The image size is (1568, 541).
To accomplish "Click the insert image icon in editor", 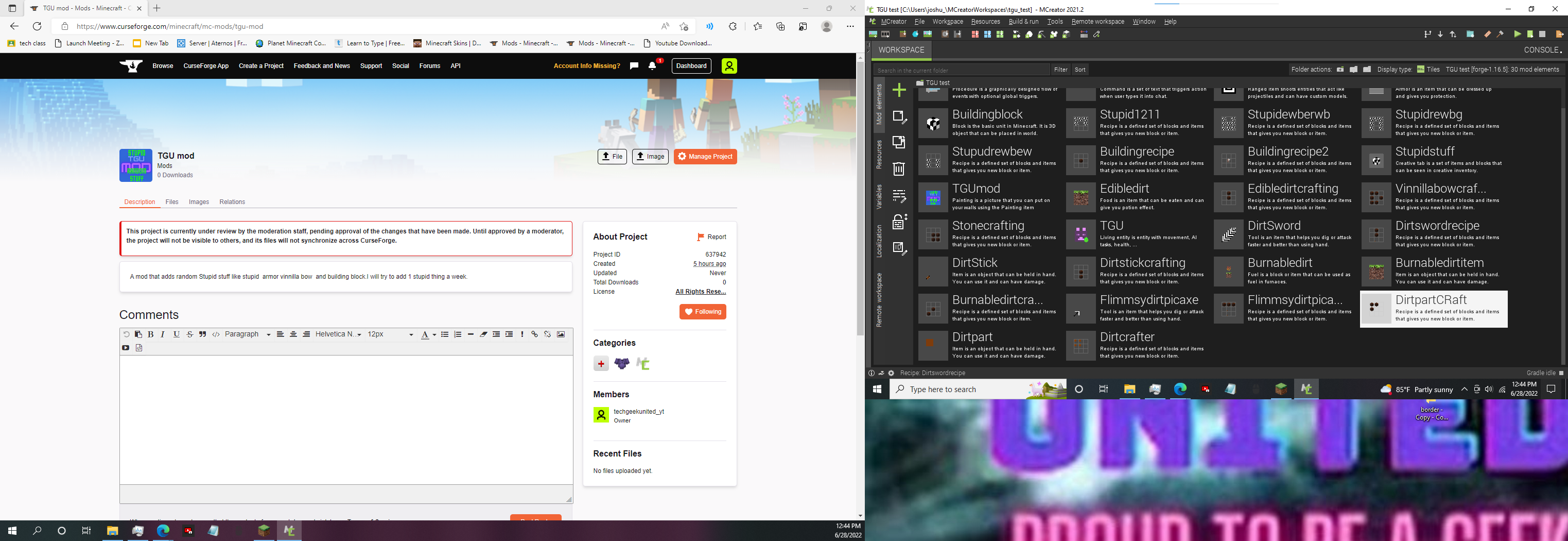I will (561, 334).
